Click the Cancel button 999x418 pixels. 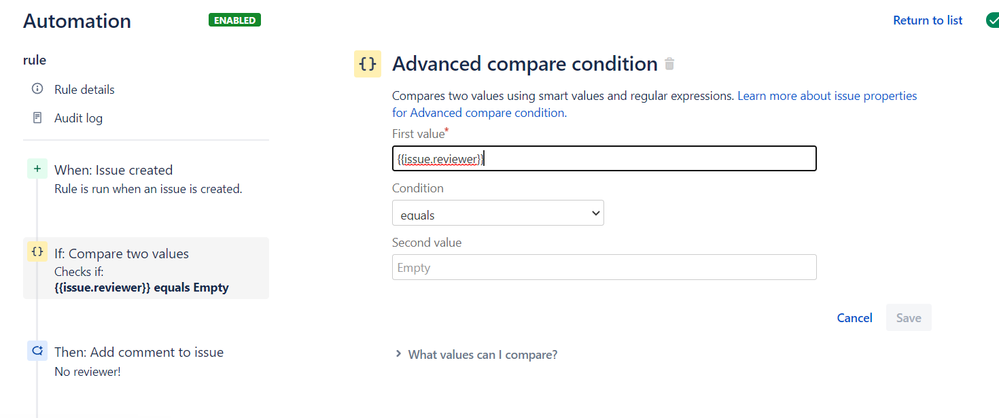tap(854, 317)
